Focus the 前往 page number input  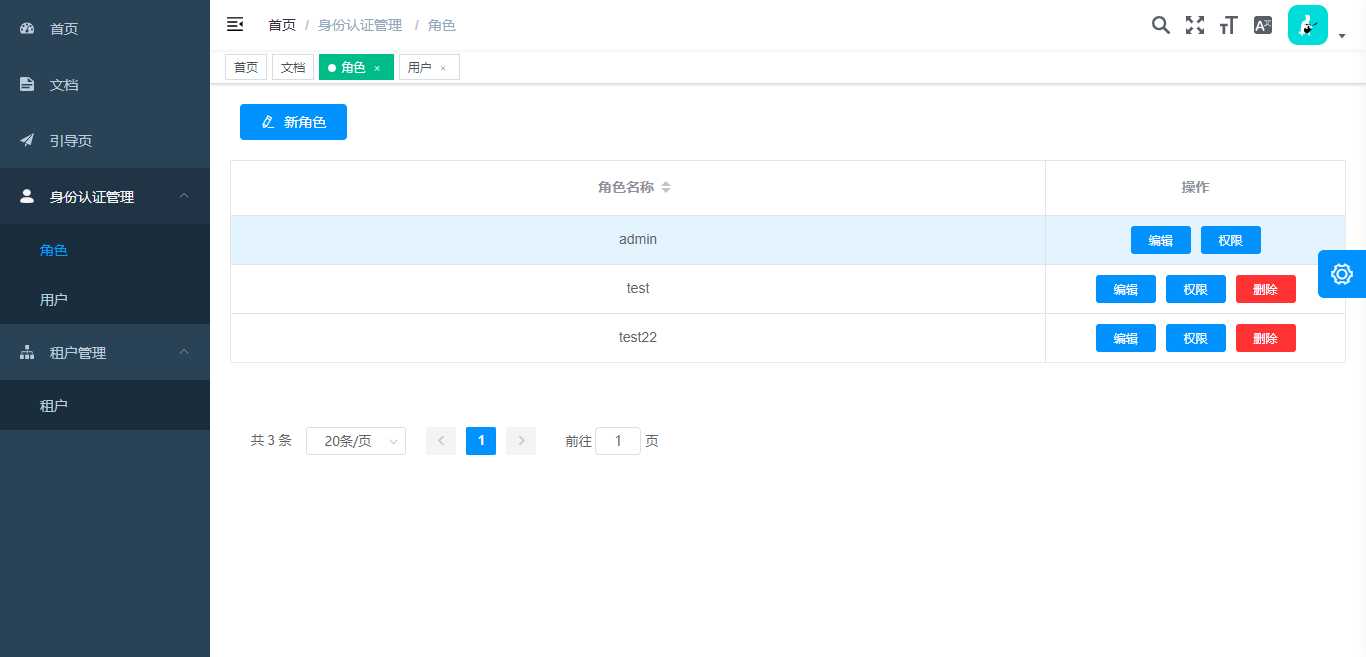click(x=618, y=441)
